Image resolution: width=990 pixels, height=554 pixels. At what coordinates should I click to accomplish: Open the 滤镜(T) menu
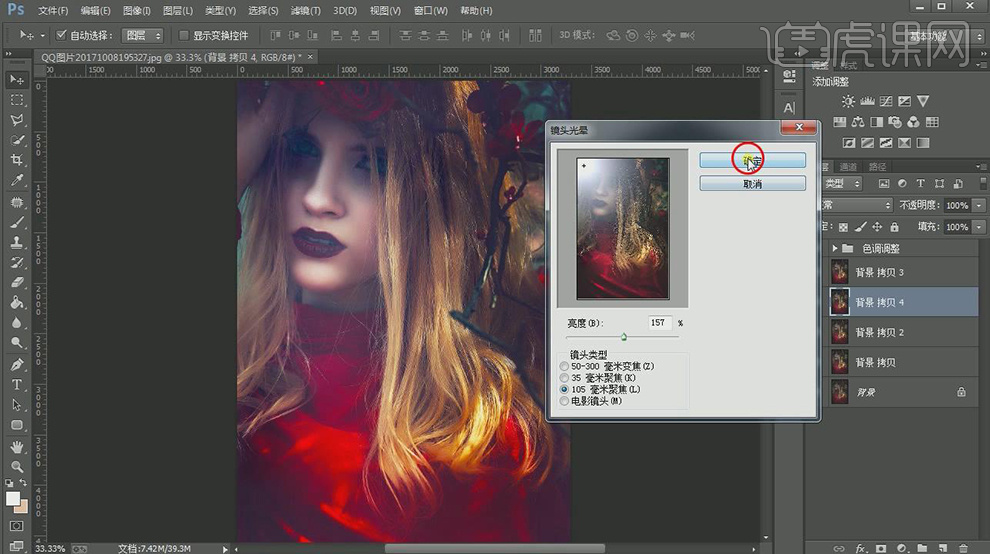(307, 10)
